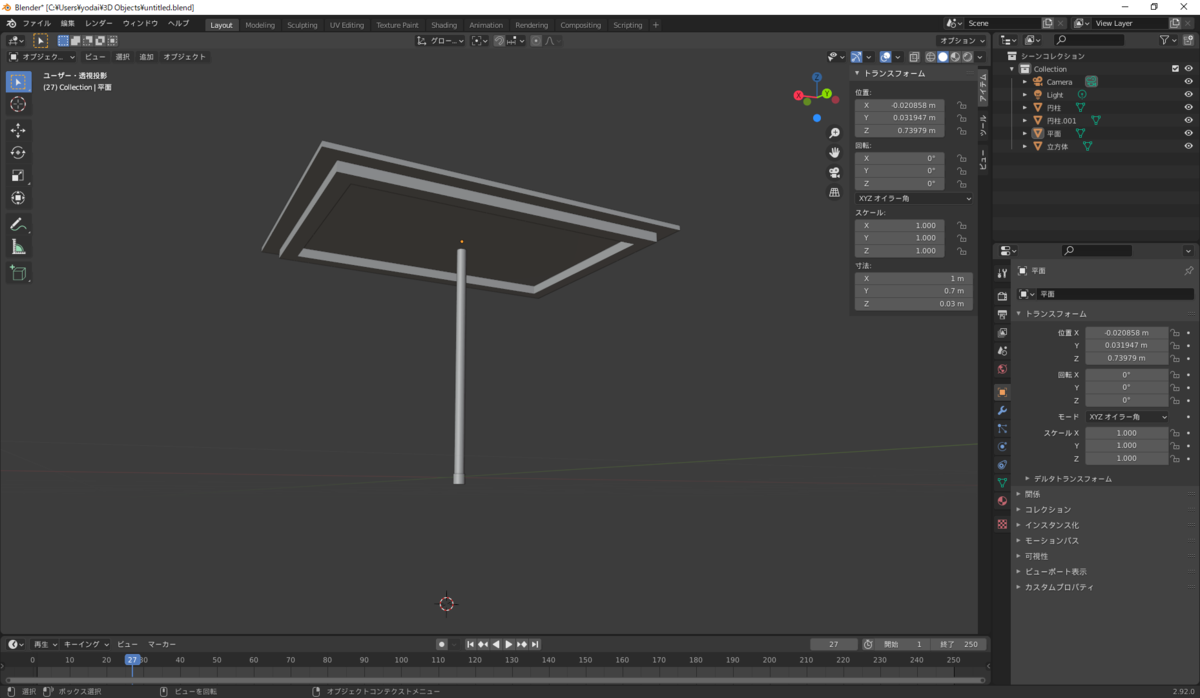Open the オプション dropdown
This screenshot has height=698, width=1200.
pos(964,41)
